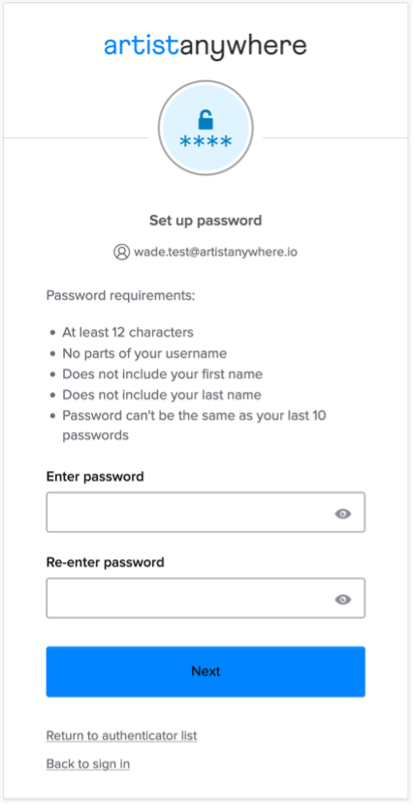Click the first name requirement line
This screenshot has width=415, height=806.
[x=163, y=374]
